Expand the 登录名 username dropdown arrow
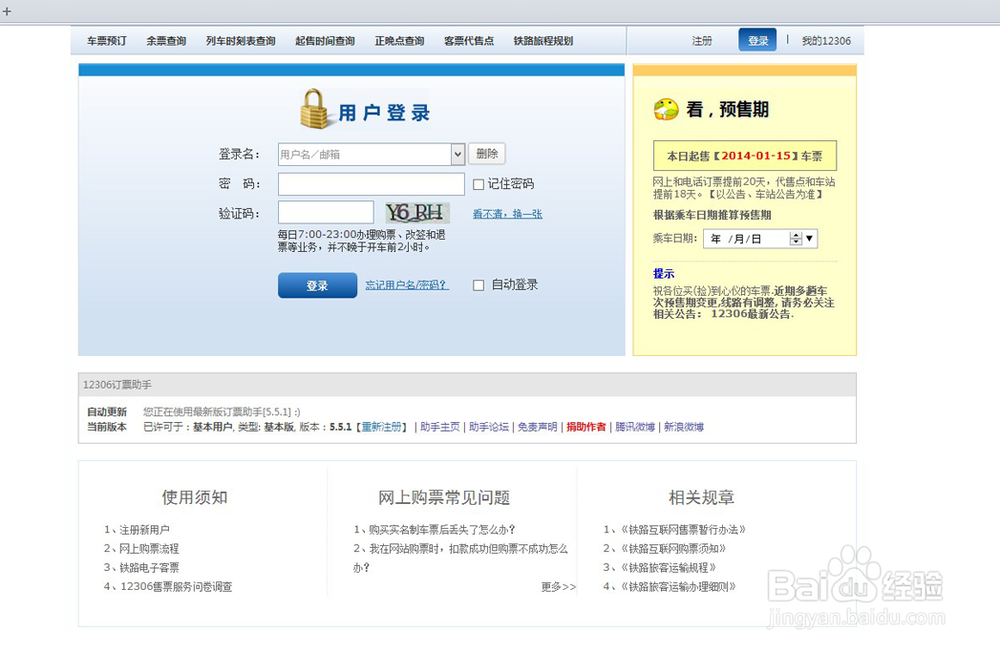 tap(457, 154)
